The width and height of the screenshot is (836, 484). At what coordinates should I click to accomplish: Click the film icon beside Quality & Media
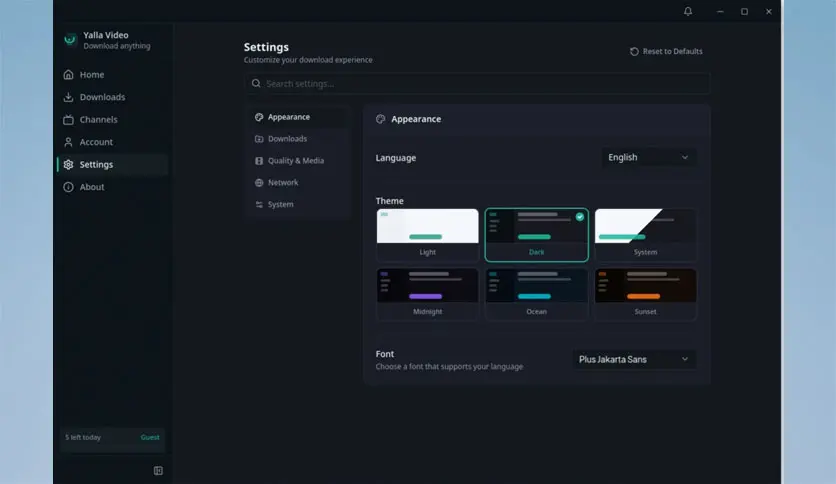point(259,160)
